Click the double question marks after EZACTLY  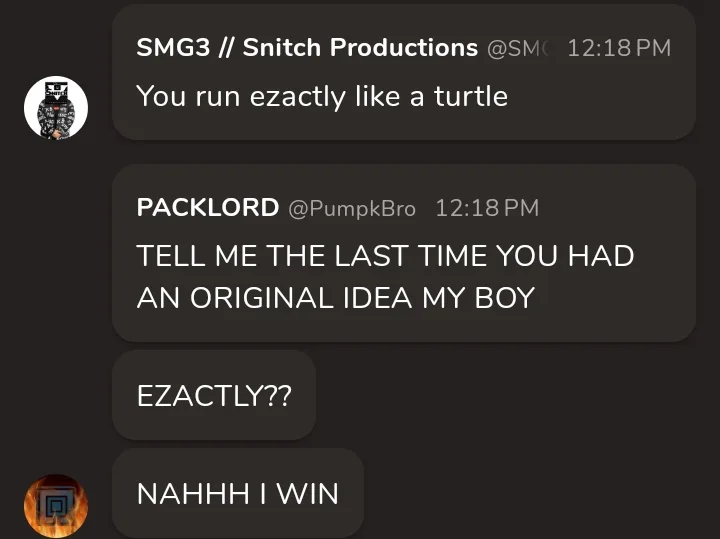click(278, 395)
